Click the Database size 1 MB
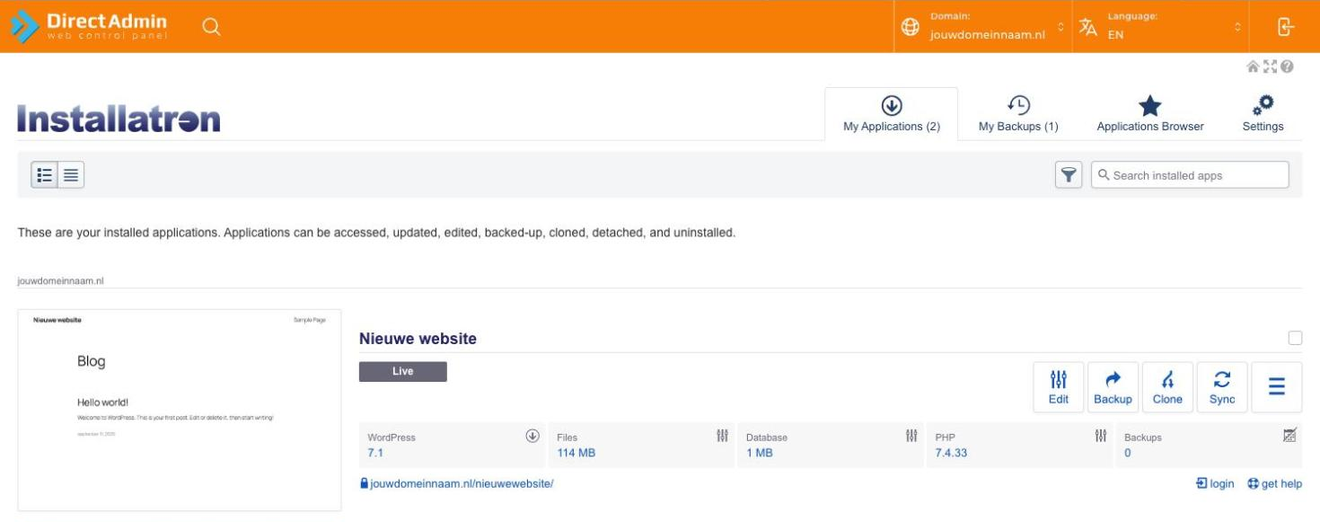The height and width of the screenshot is (522, 1320). tap(759, 453)
